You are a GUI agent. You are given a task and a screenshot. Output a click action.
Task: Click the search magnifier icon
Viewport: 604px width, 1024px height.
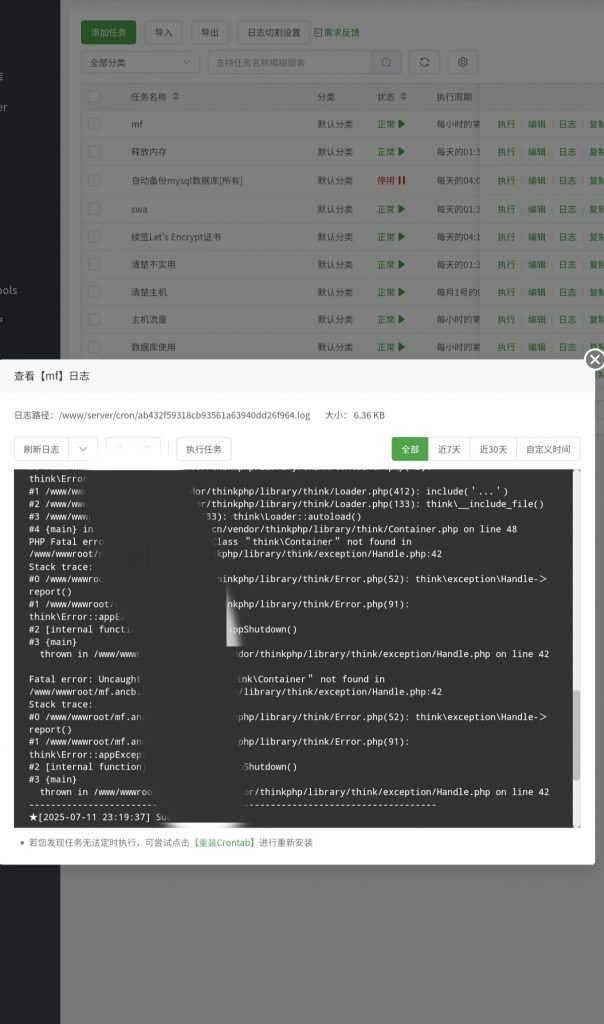pyautogui.click(x=387, y=62)
